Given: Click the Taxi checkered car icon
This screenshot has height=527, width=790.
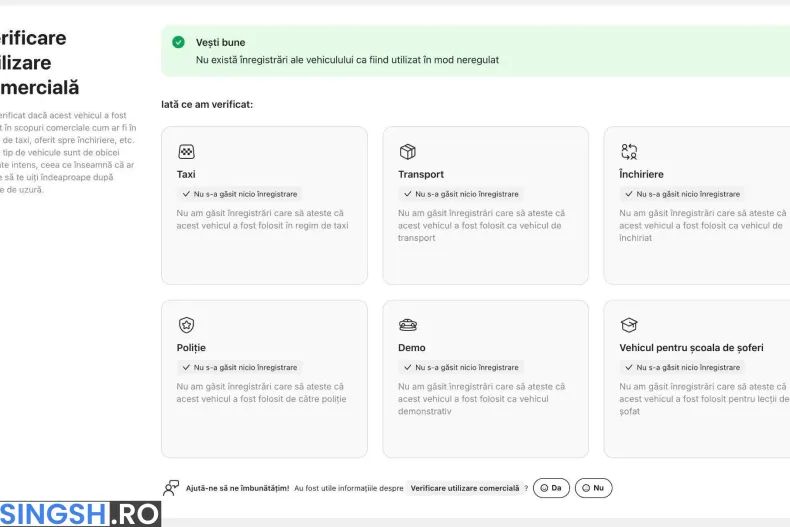Looking at the screenshot, I should coord(186,152).
